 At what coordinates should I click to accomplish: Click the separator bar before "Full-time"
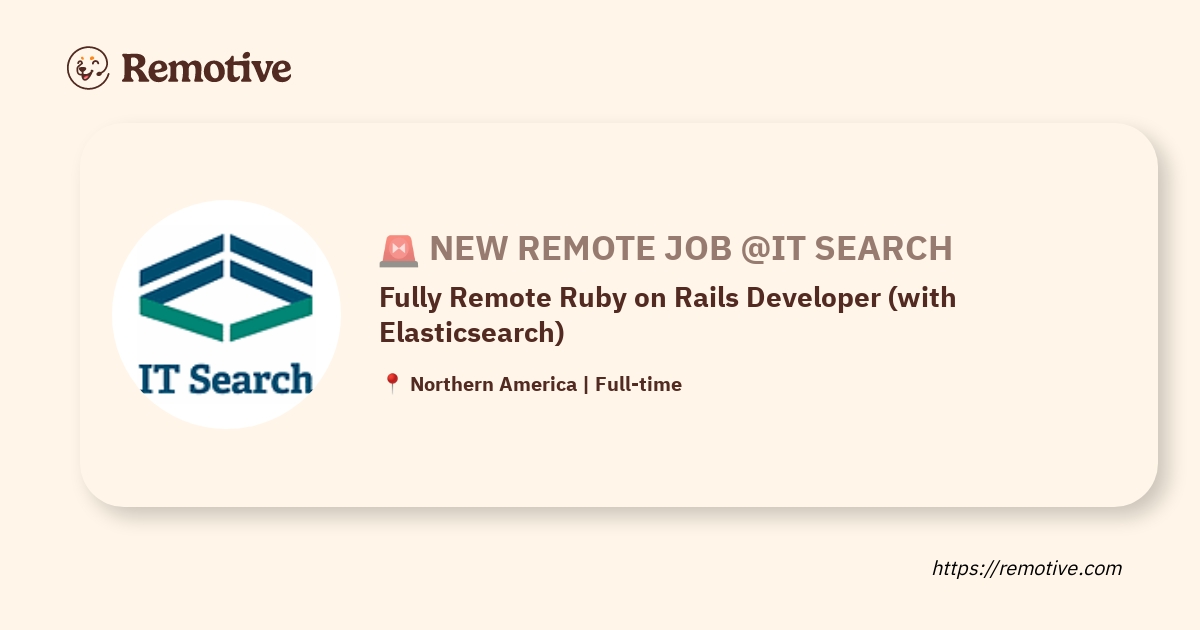tap(586, 384)
